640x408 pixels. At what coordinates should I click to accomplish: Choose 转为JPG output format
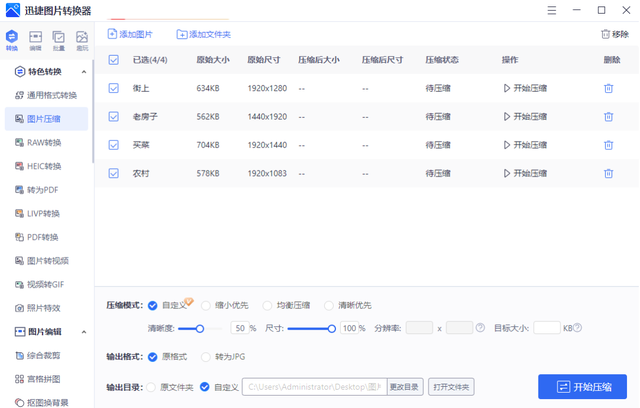[206, 357]
